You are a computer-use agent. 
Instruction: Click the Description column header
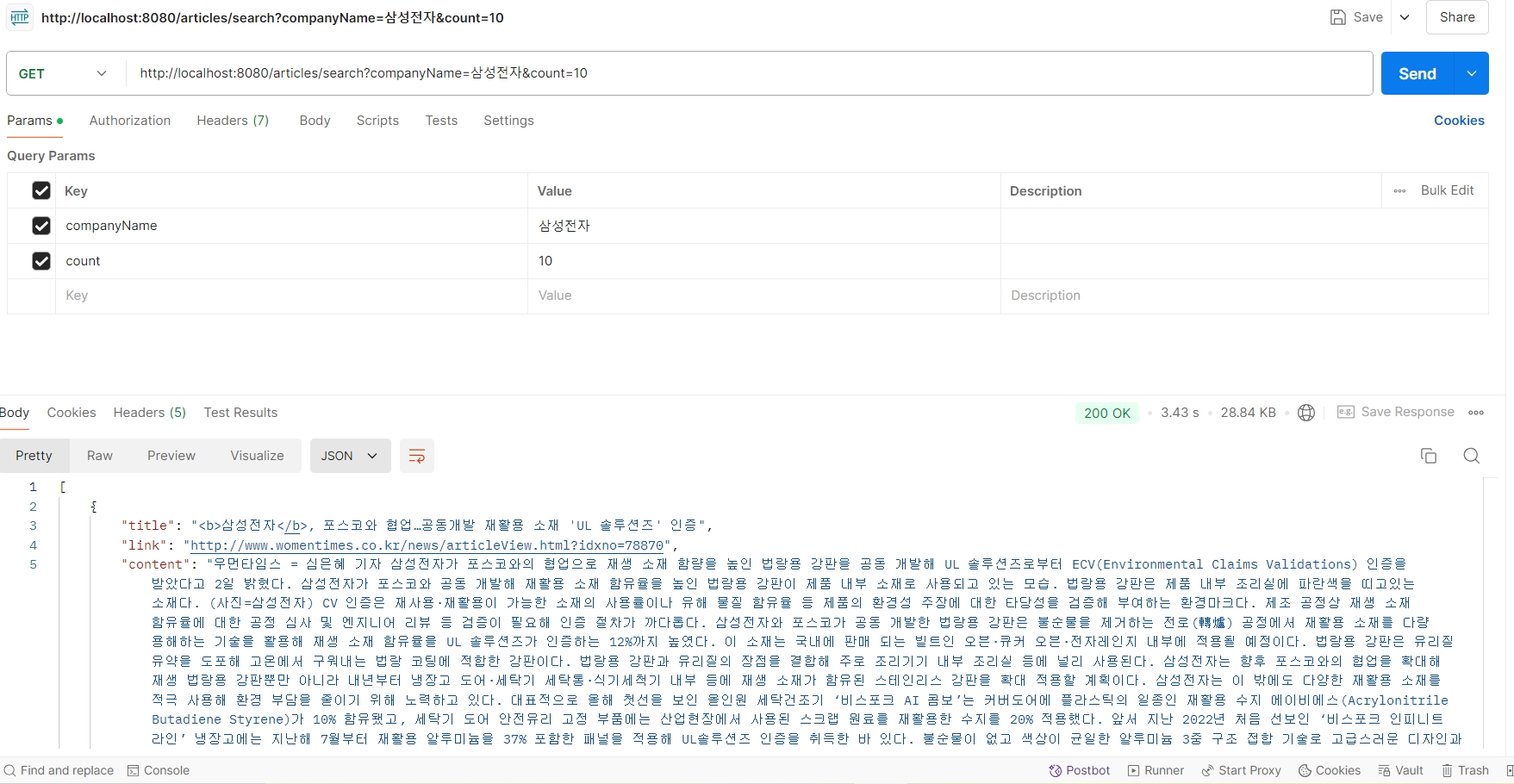tap(1045, 190)
